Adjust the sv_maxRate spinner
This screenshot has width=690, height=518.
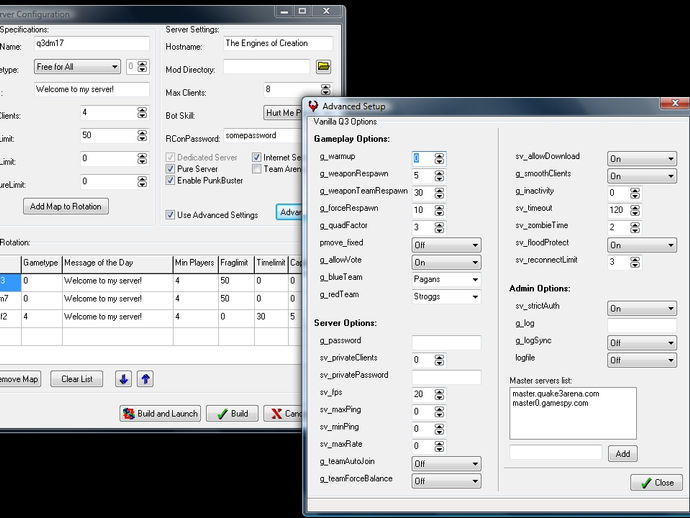tap(439, 446)
